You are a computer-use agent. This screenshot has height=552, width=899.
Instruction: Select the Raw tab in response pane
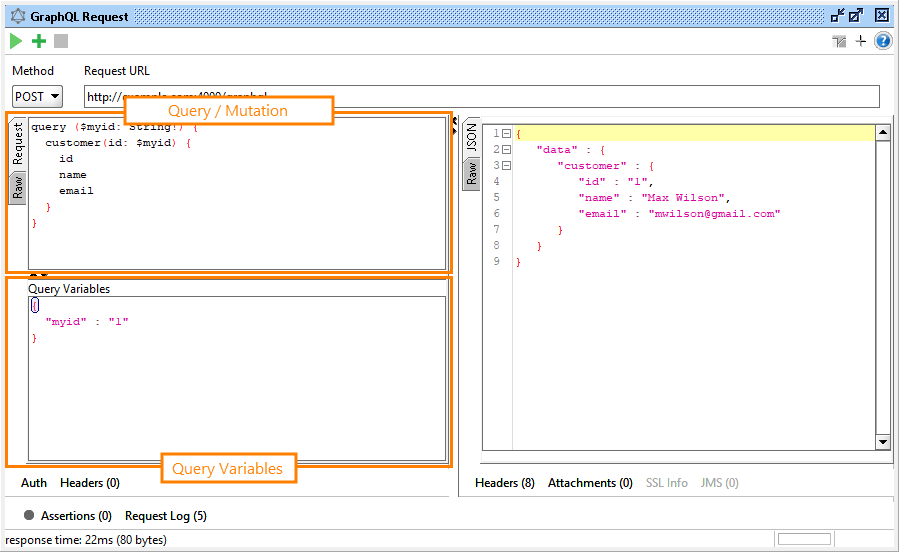tap(471, 174)
